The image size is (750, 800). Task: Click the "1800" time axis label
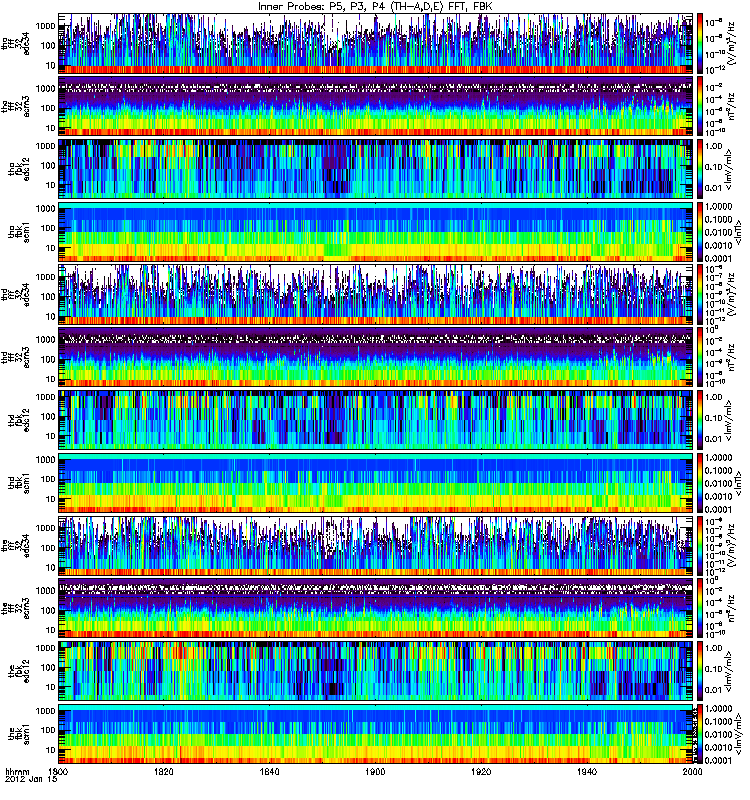(x=58, y=771)
